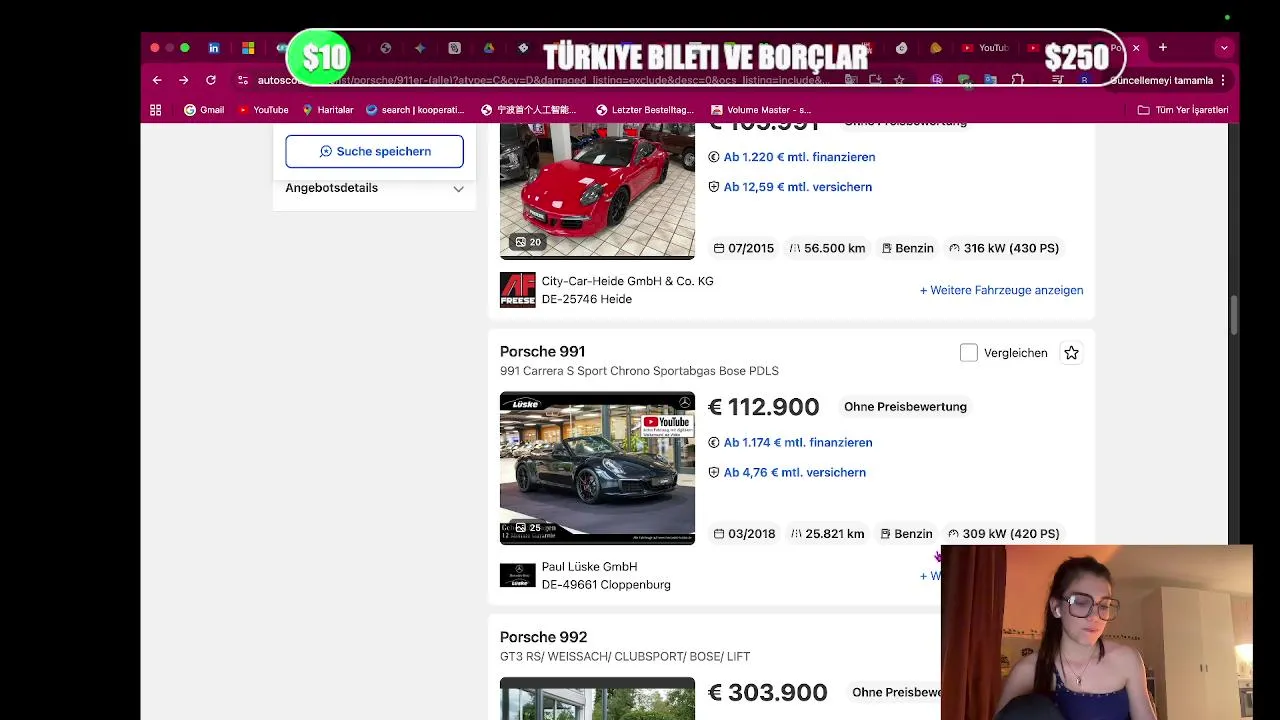Viewport: 1280px width, 720px height.
Task: Click Paul Lüske Mercedes dealer logo
Action: (x=518, y=575)
